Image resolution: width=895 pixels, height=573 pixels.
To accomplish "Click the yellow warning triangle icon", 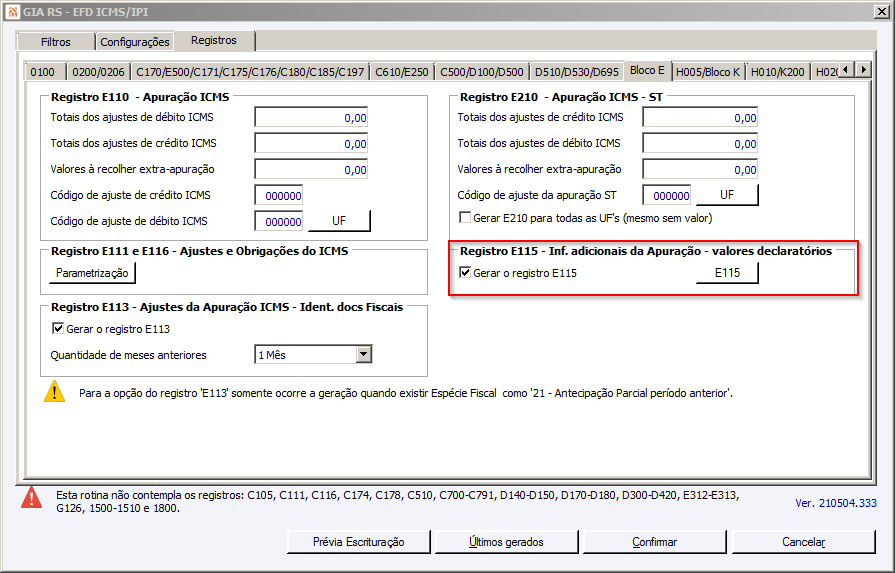I will (55, 392).
